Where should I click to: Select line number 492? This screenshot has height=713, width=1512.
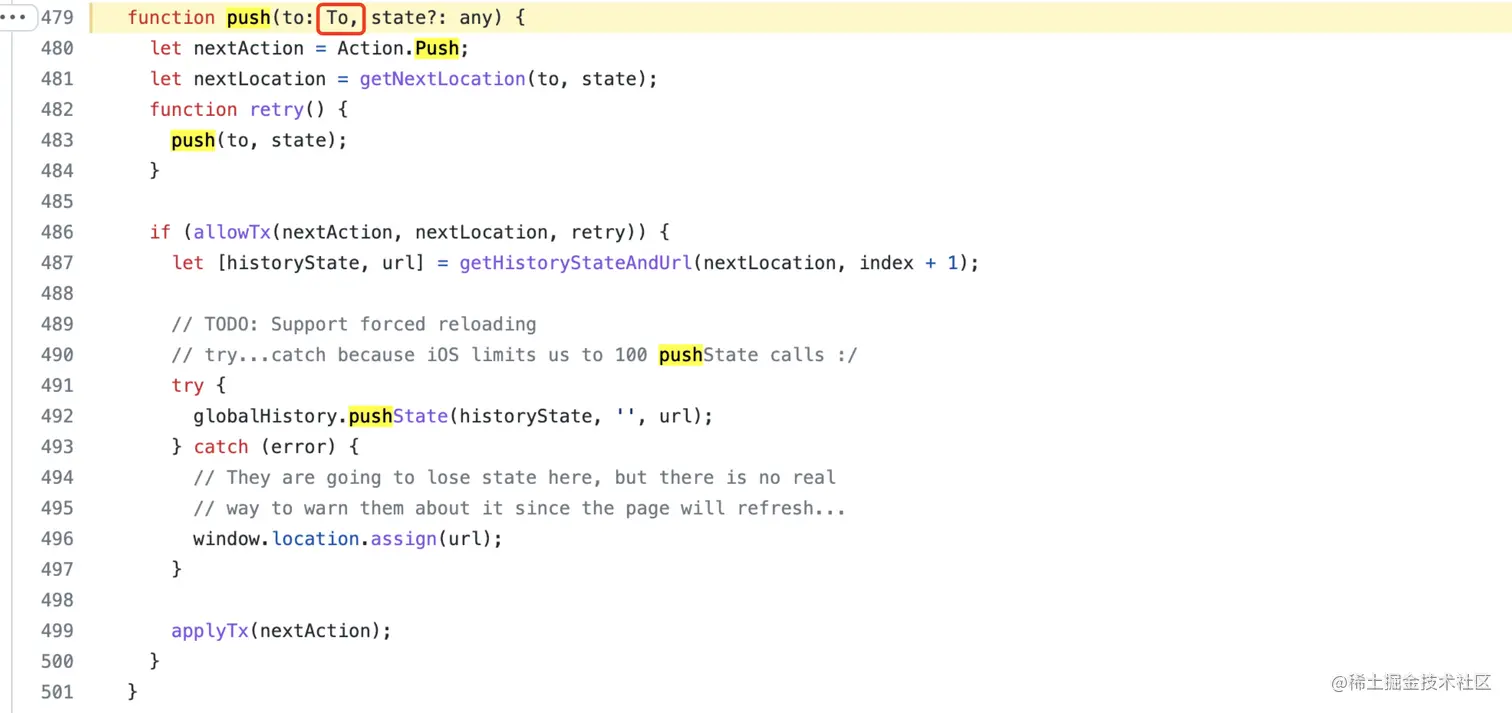[x=57, y=416]
